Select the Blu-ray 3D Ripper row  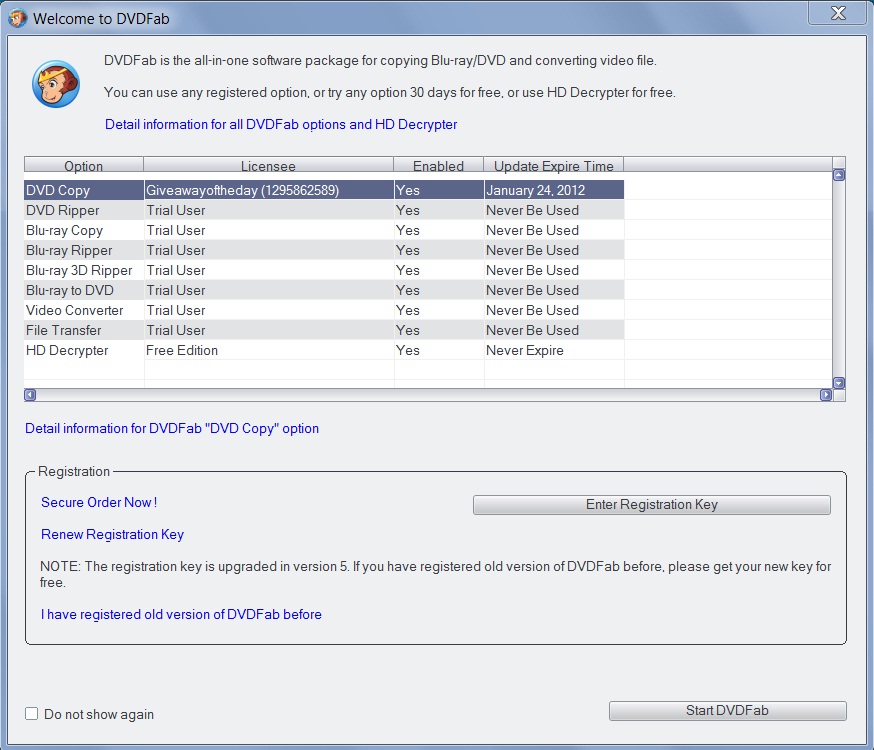324,270
